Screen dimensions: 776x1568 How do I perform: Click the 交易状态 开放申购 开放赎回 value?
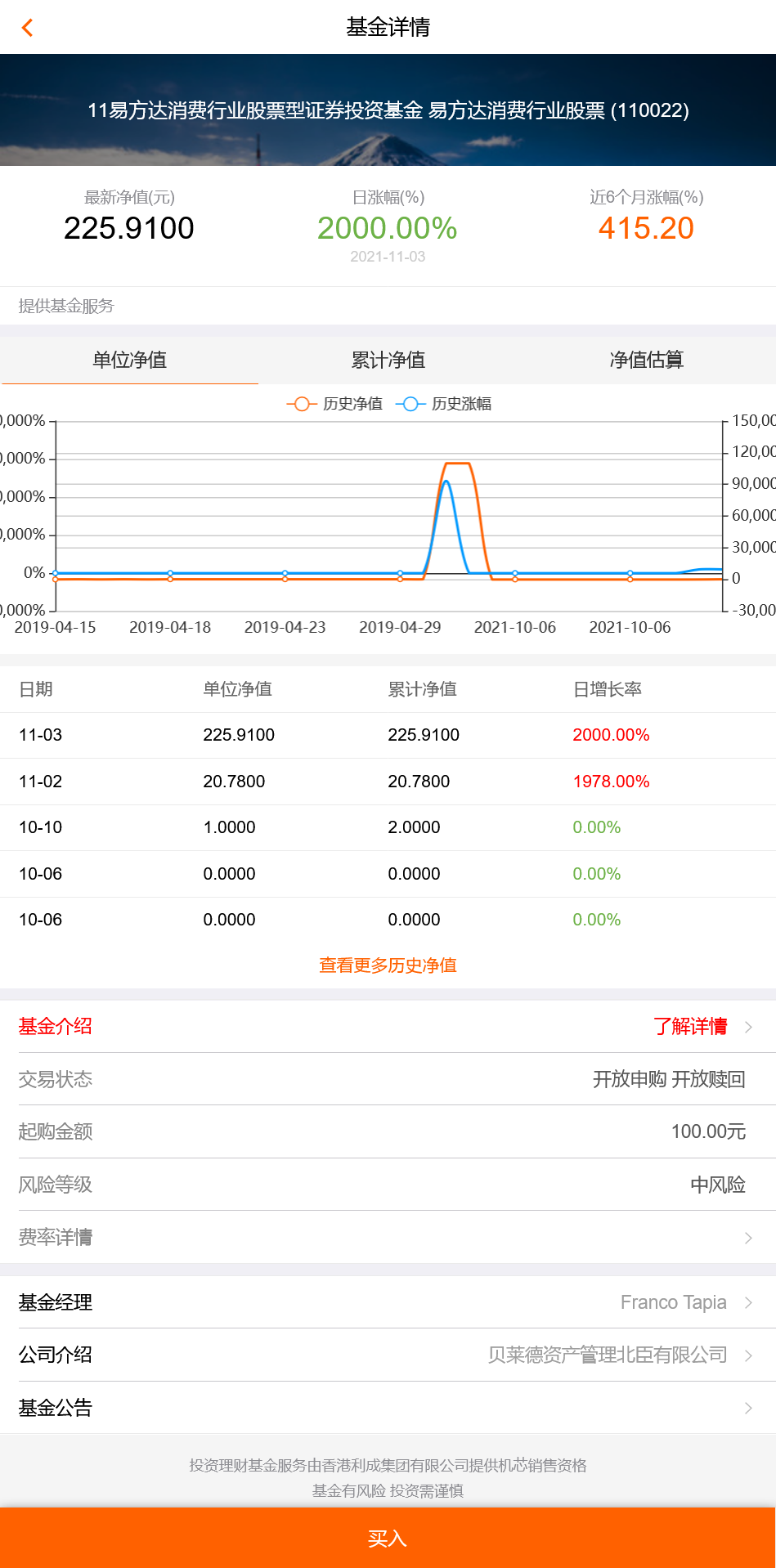coord(669,1079)
